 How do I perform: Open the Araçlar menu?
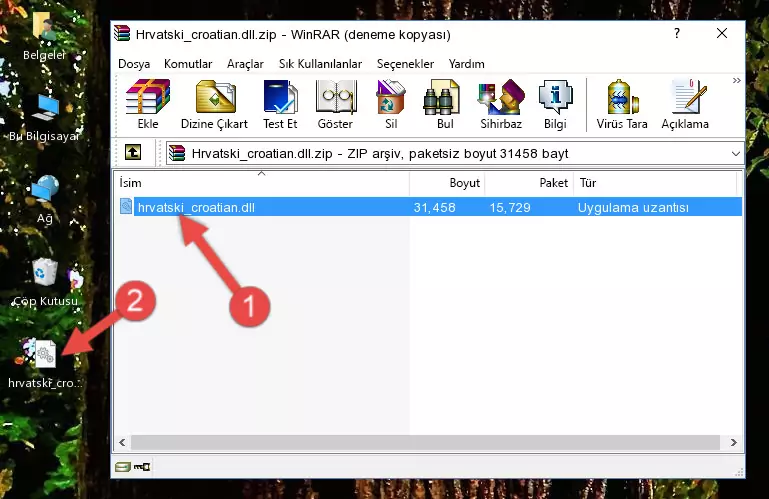(x=245, y=64)
